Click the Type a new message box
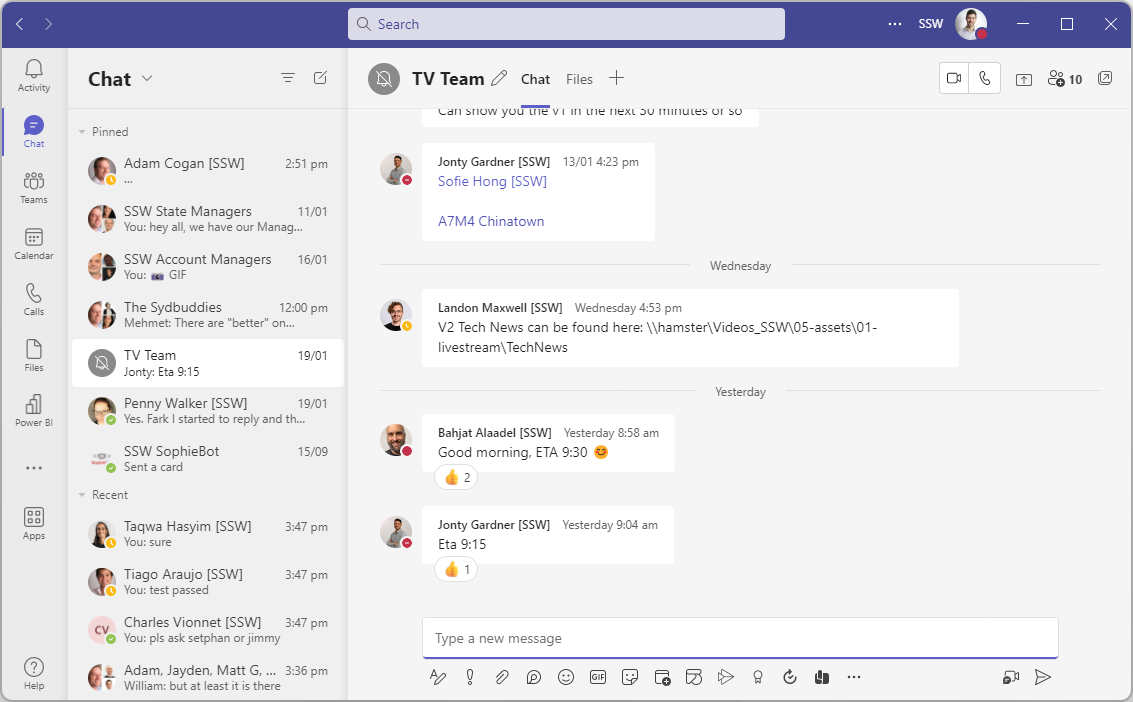Viewport: 1133px width, 702px height. [739, 638]
